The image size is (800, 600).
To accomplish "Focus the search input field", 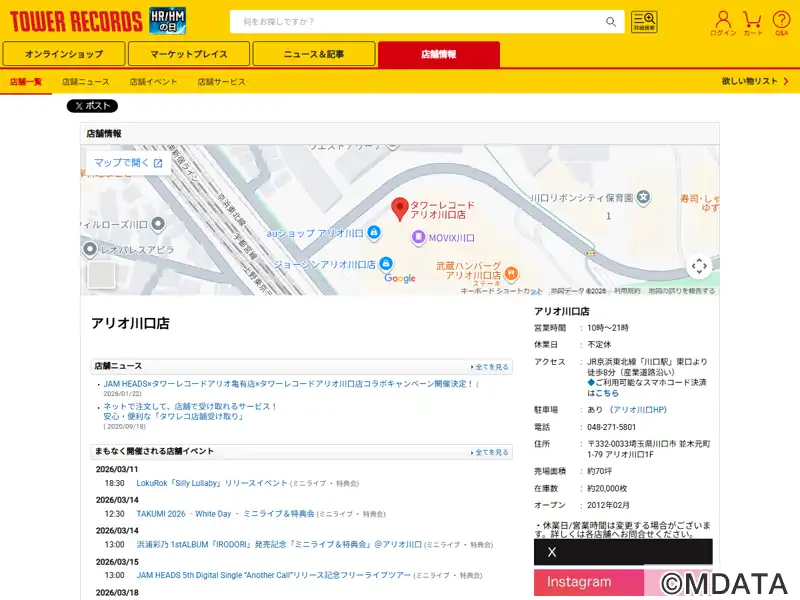I will [418, 21].
